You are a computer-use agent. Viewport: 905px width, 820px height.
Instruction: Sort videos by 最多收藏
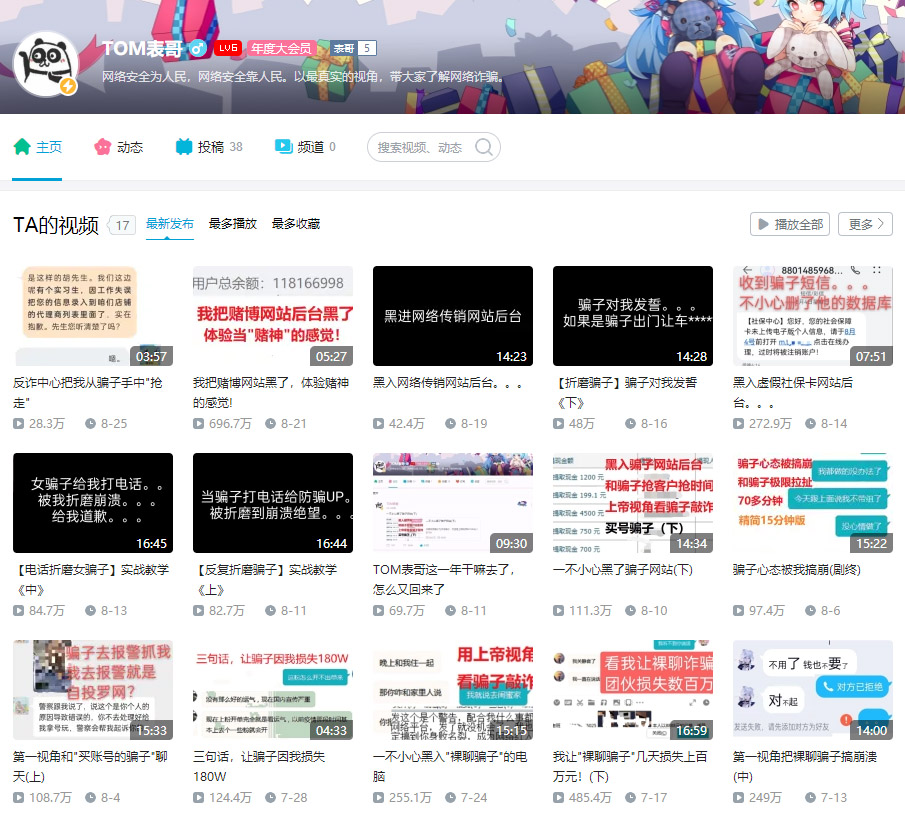296,224
